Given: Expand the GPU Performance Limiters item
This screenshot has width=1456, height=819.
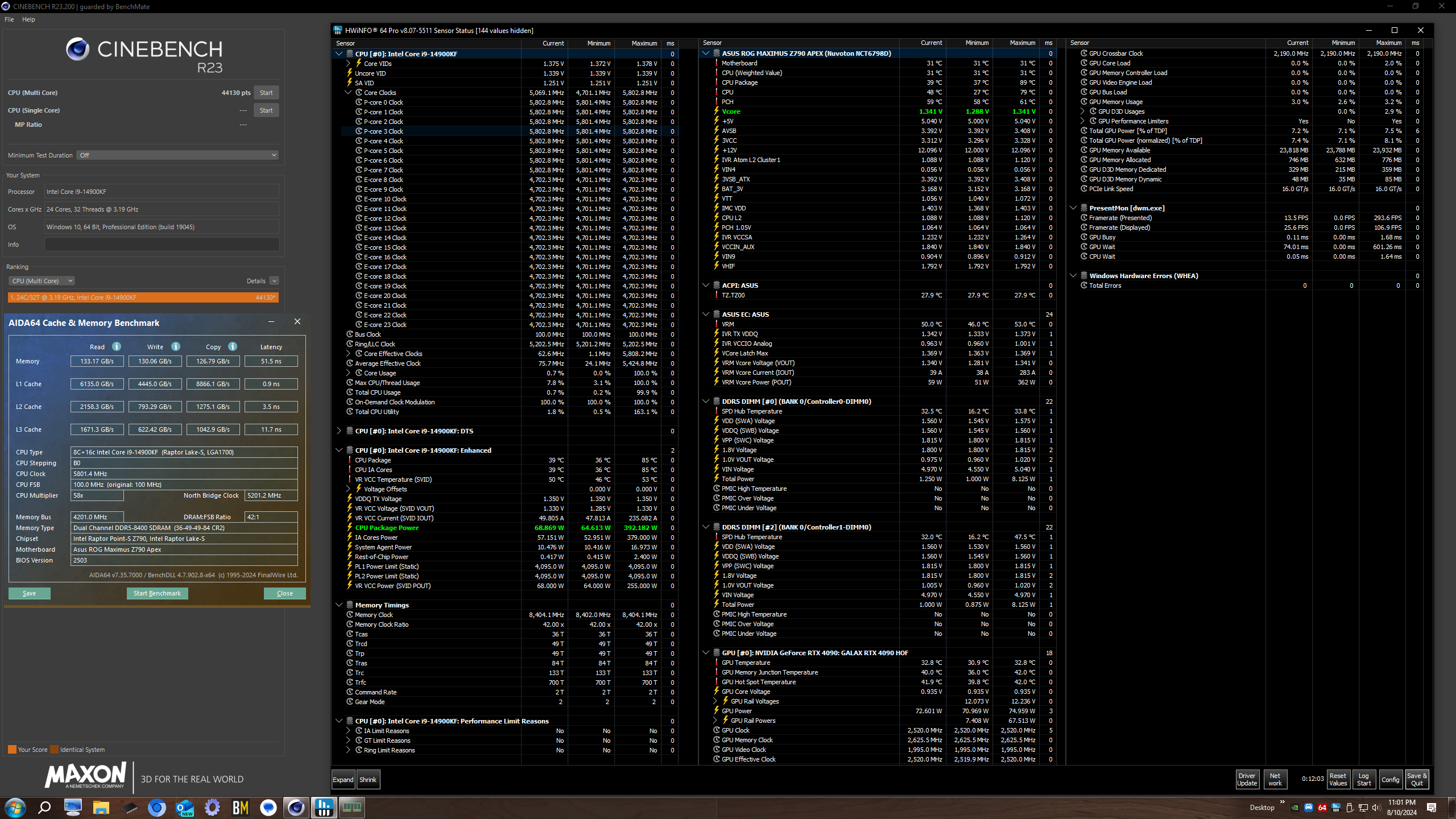Looking at the screenshot, I should pyautogui.click(x=1082, y=121).
